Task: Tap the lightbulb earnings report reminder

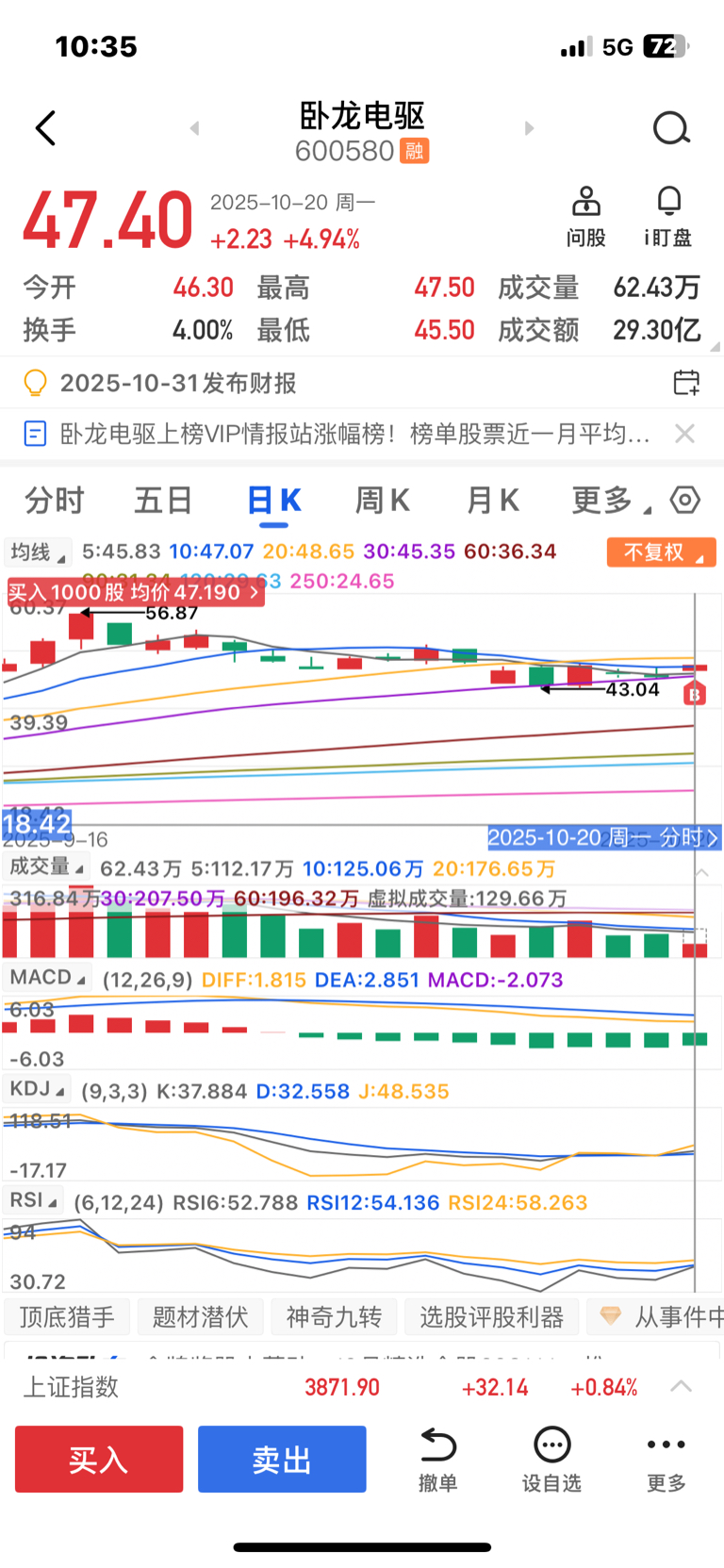Action: click(x=35, y=383)
